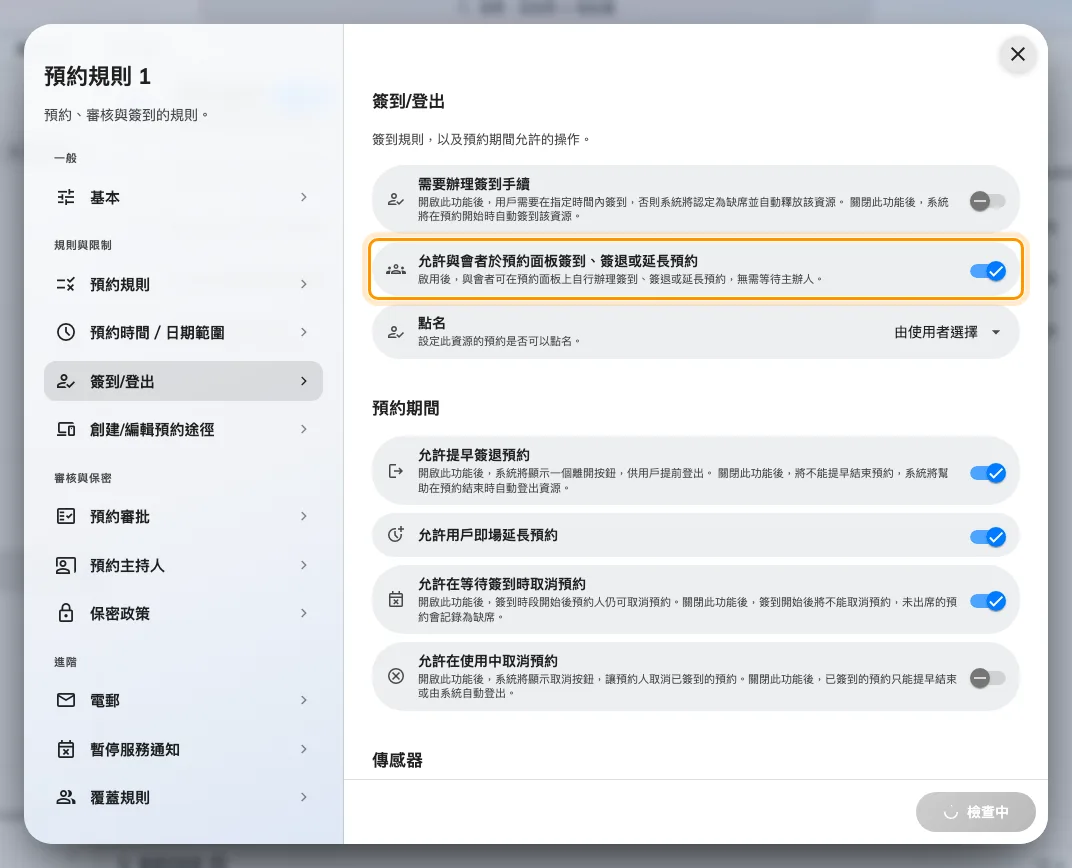Click the chevron next to 預約規則 item

click(304, 284)
